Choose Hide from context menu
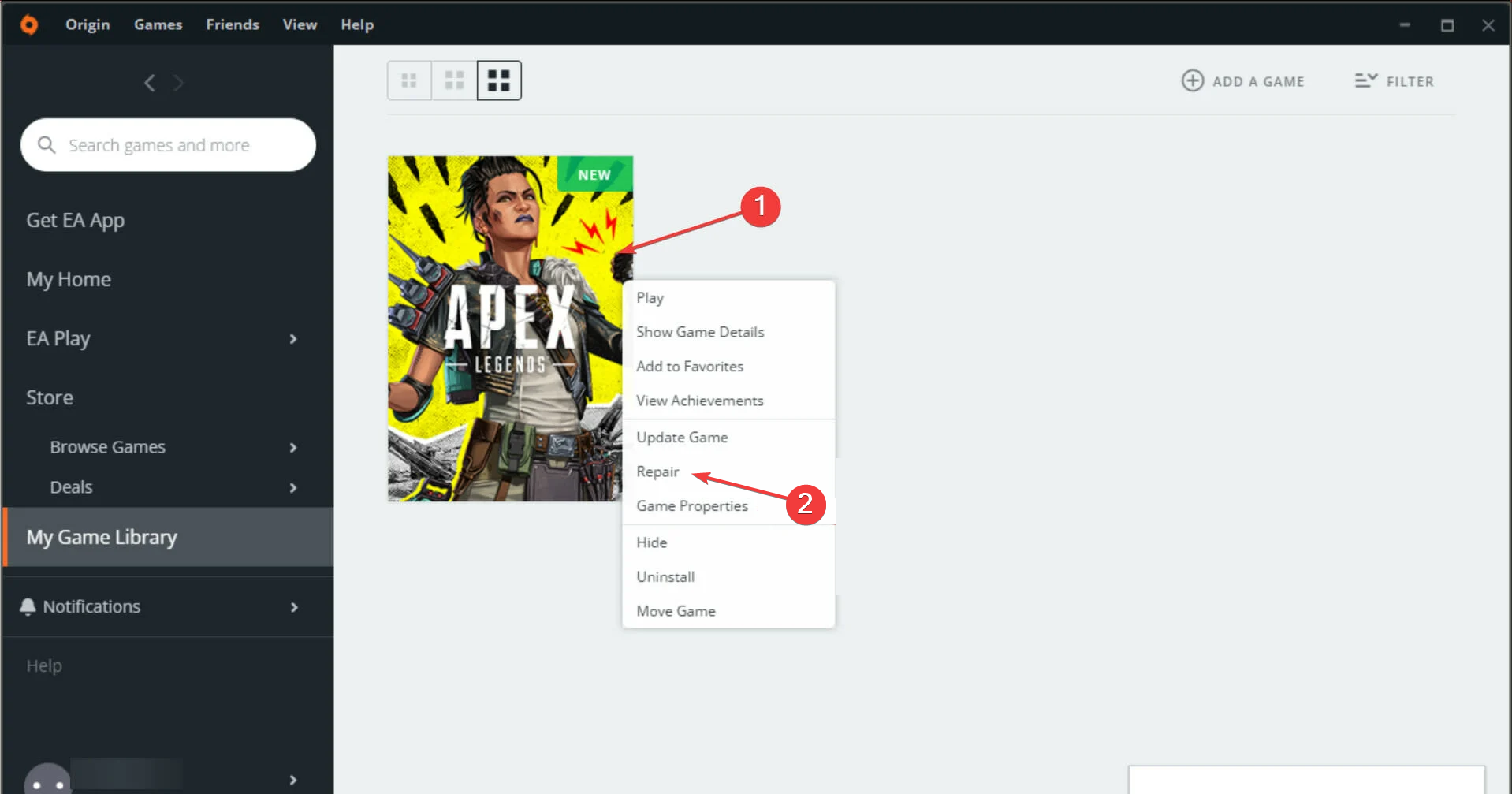Image resolution: width=1512 pixels, height=794 pixels. click(x=728, y=542)
